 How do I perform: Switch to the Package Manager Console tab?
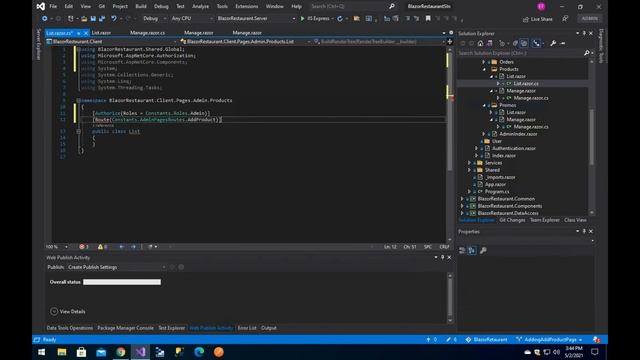(x=125, y=328)
